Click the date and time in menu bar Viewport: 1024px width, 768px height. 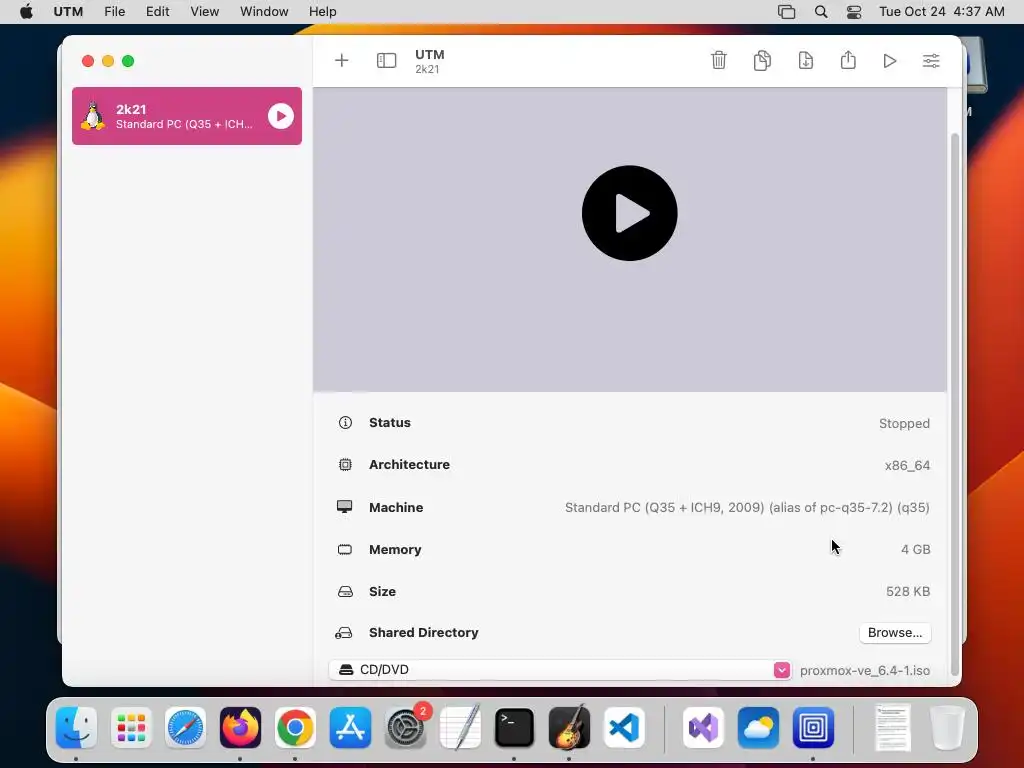tap(942, 12)
